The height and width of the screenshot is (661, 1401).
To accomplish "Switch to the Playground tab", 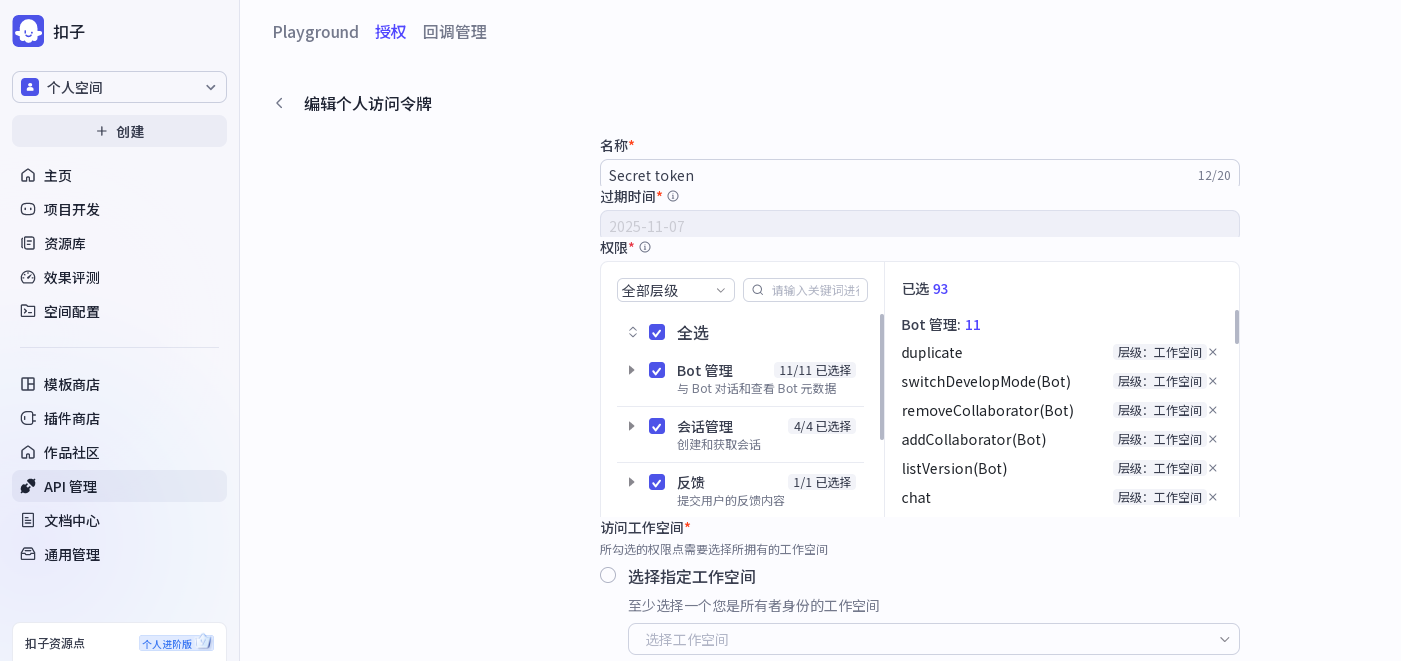I will click(315, 32).
